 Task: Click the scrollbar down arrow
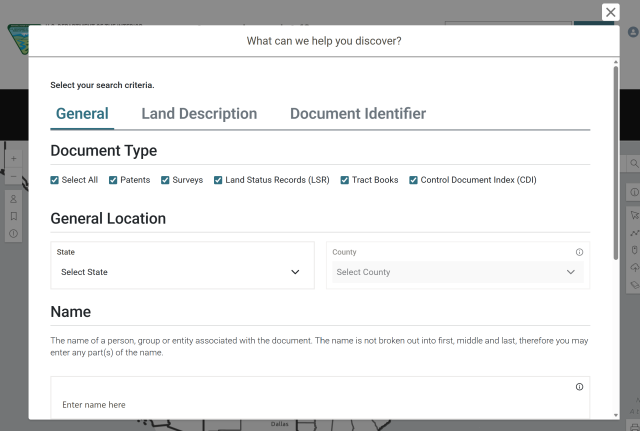click(x=616, y=415)
